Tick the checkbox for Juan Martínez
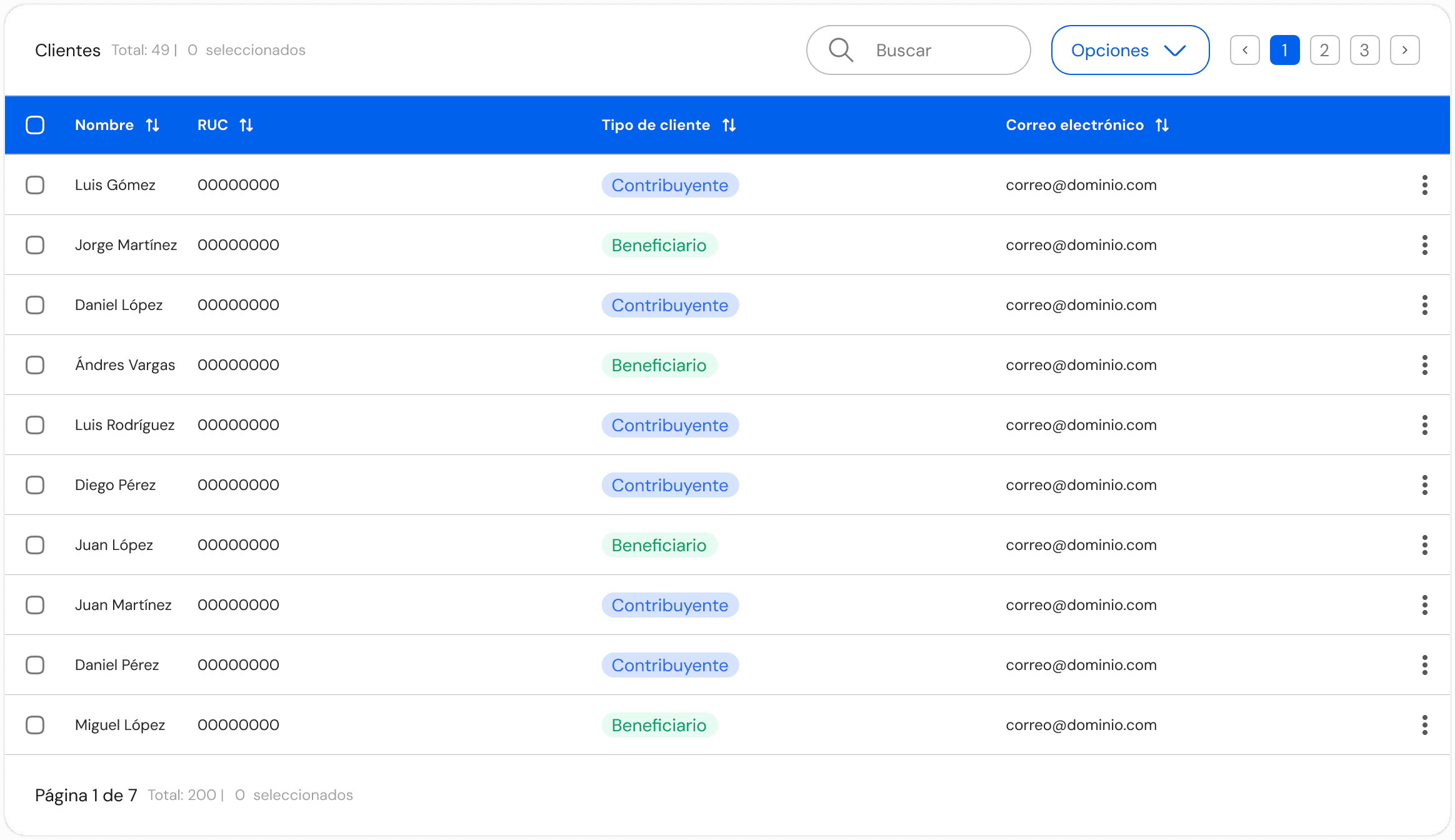The height and width of the screenshot is (840, 1455). pyautogui.click(x=35, y=605)
